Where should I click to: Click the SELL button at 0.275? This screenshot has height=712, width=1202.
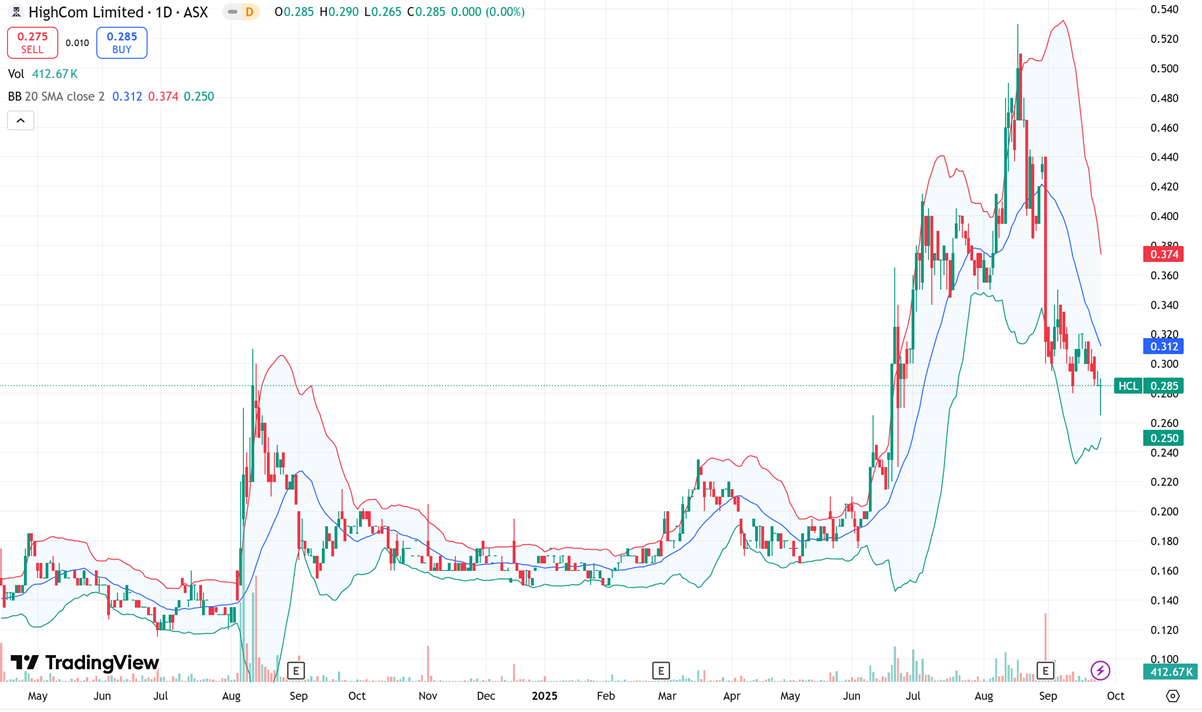pyautogui.click(x=32, y=42)
